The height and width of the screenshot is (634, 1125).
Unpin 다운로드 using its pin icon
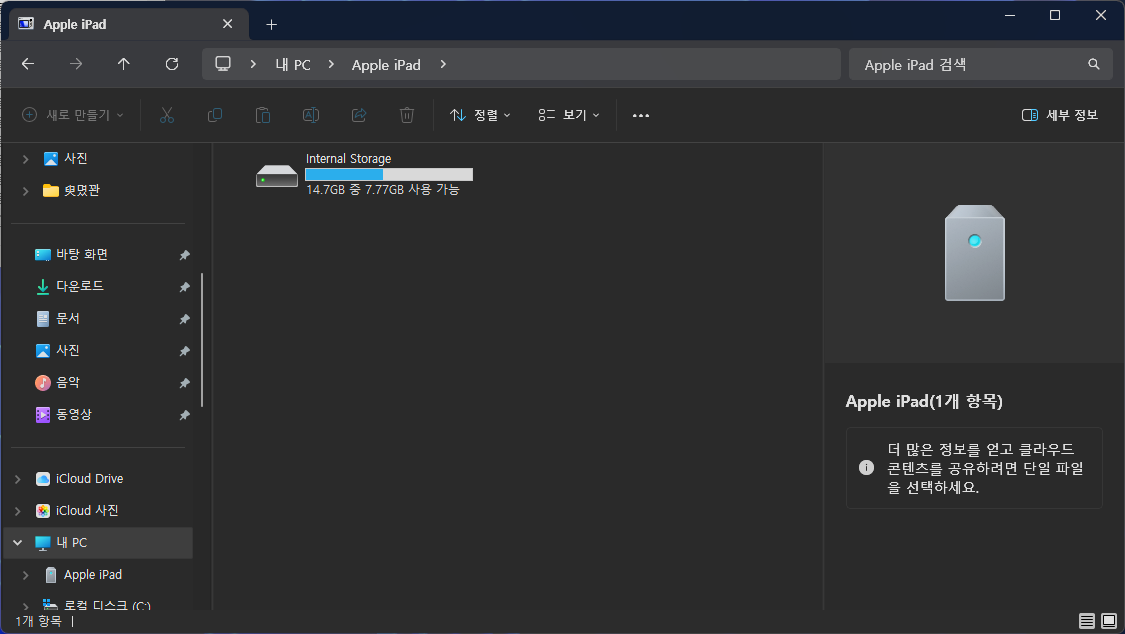point(184,287)
